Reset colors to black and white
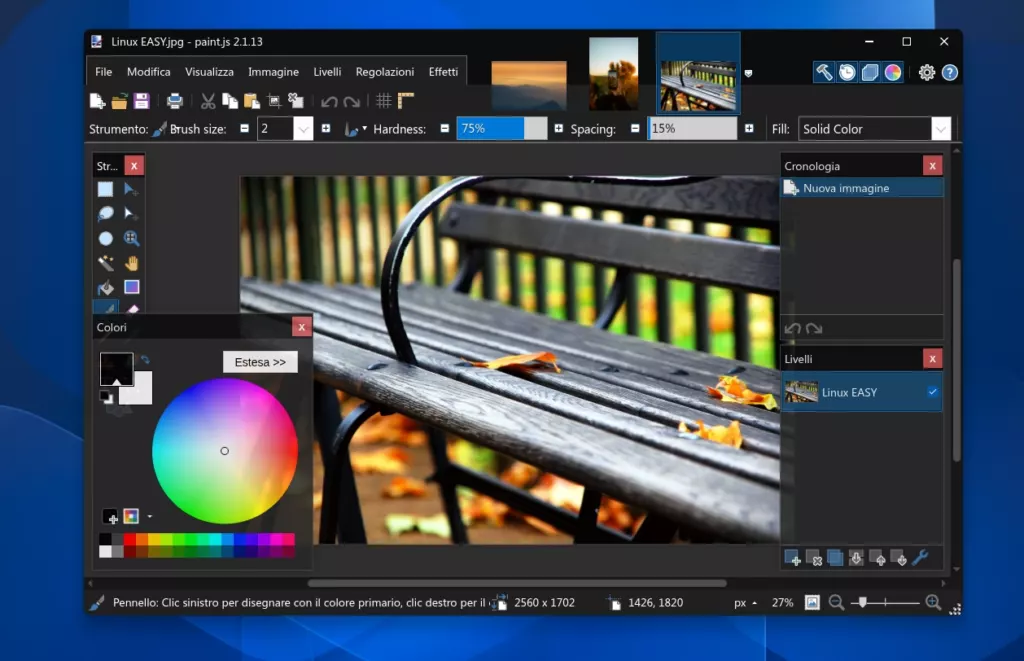The width and height of the screenshot is (1024, 661). click(106, 396)
